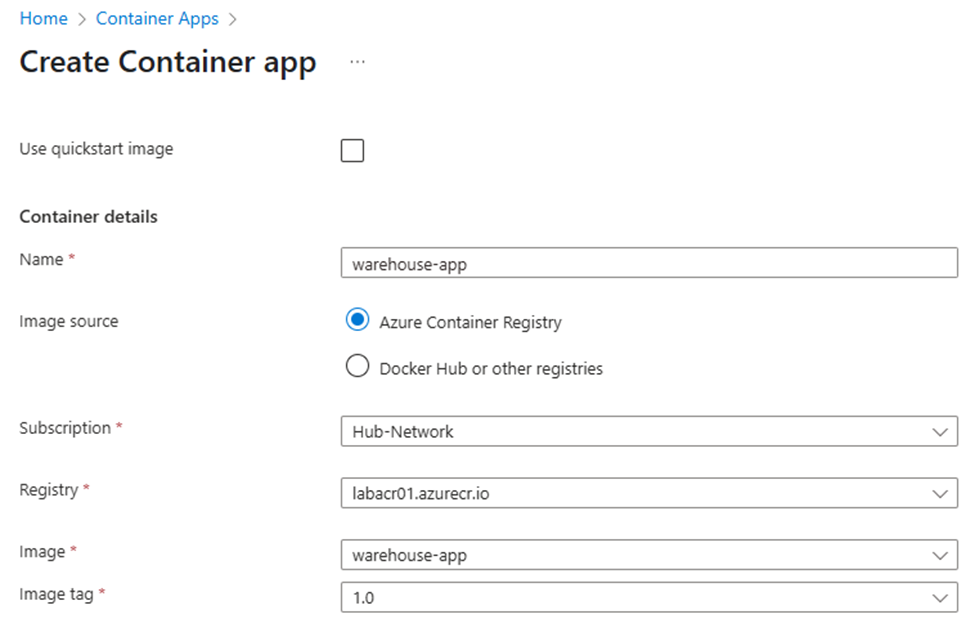
Task: Open the Image tag dropdown
Action: click(x=649, y=598)
